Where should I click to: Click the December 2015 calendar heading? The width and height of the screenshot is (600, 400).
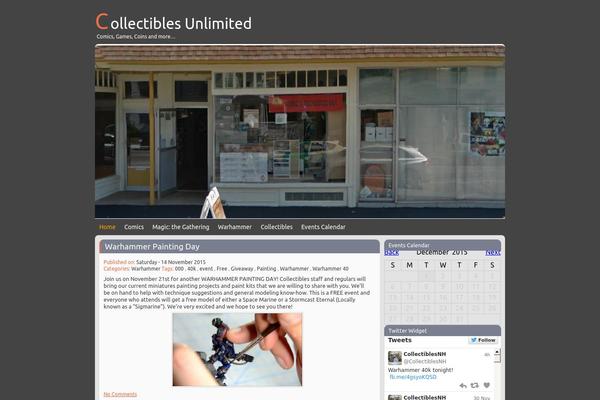coord(442,252)
